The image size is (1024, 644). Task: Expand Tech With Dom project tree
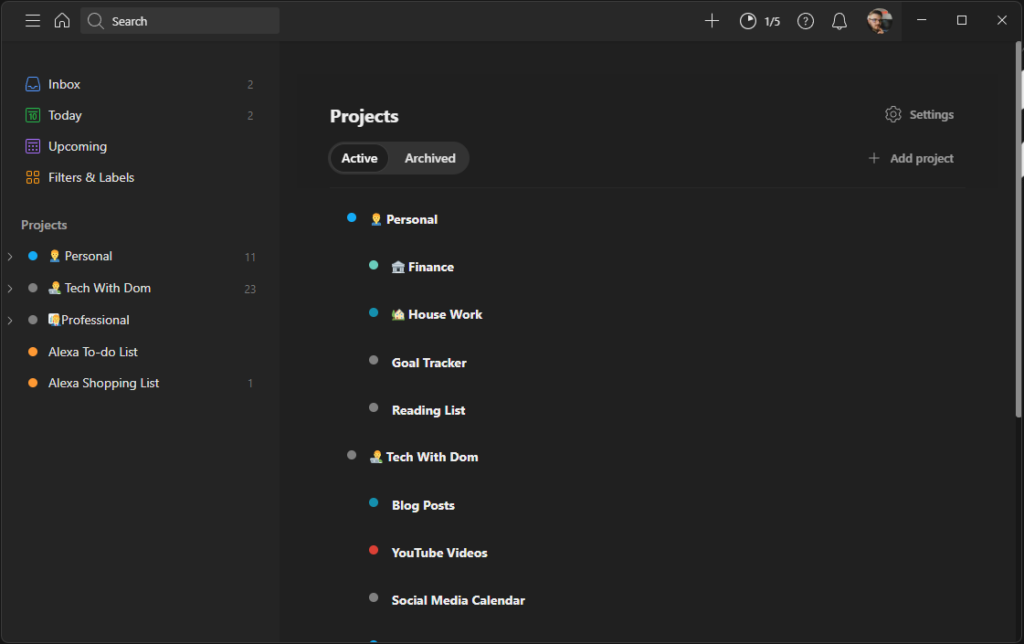pos(10,288)
